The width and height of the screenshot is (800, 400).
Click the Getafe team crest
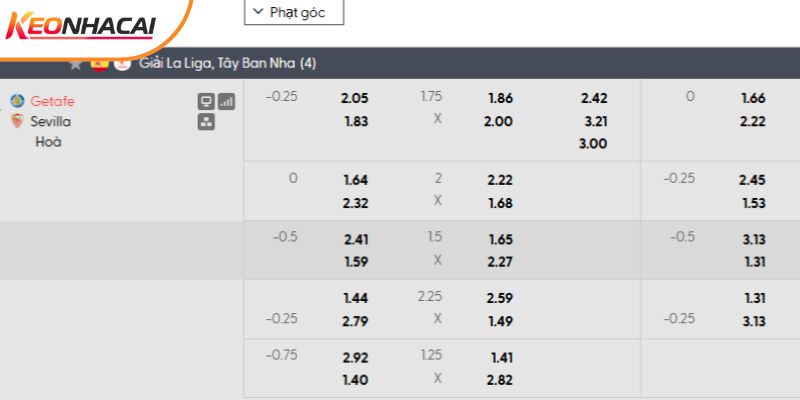[17, 101]
